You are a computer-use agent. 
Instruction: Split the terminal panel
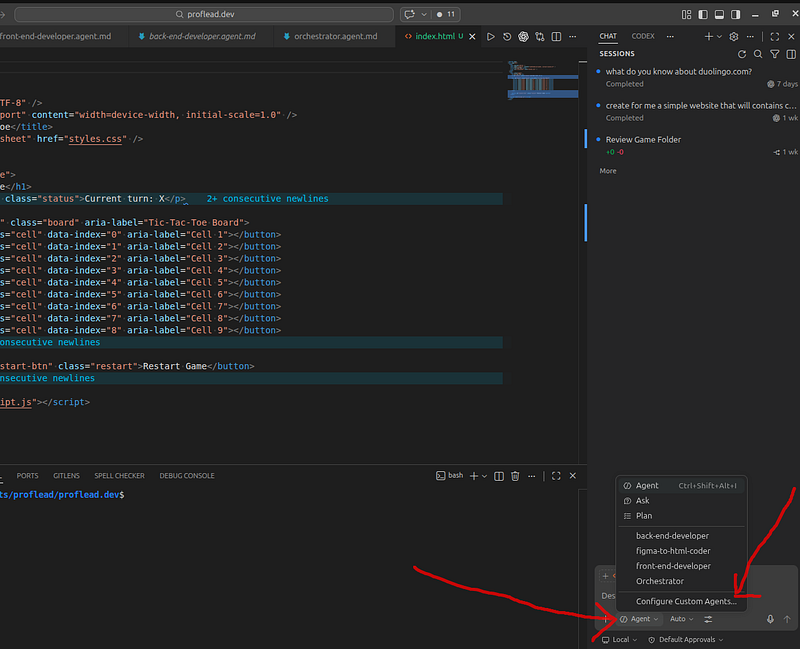499,476
